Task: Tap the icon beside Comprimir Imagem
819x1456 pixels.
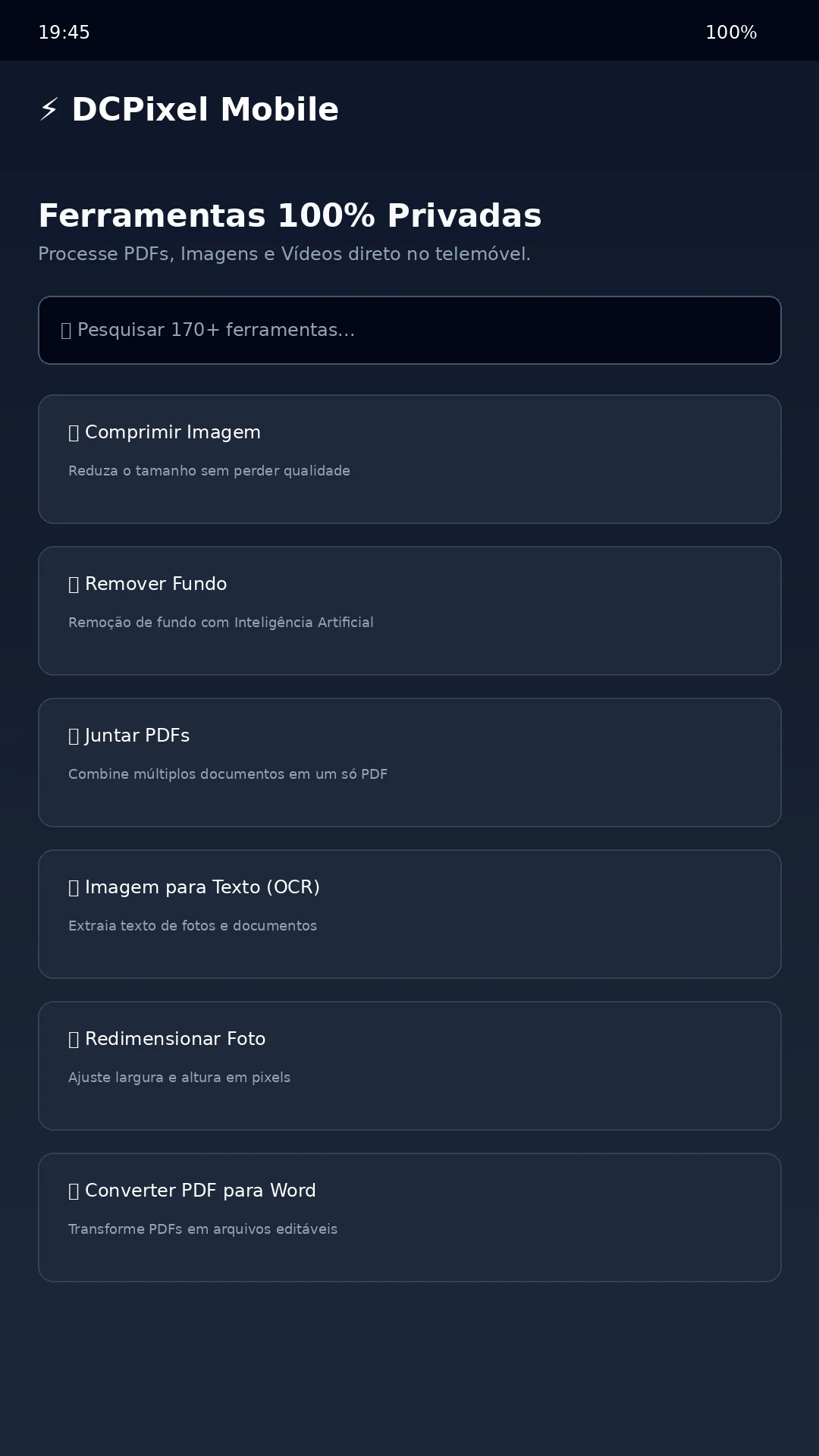Action: (74, 433)
